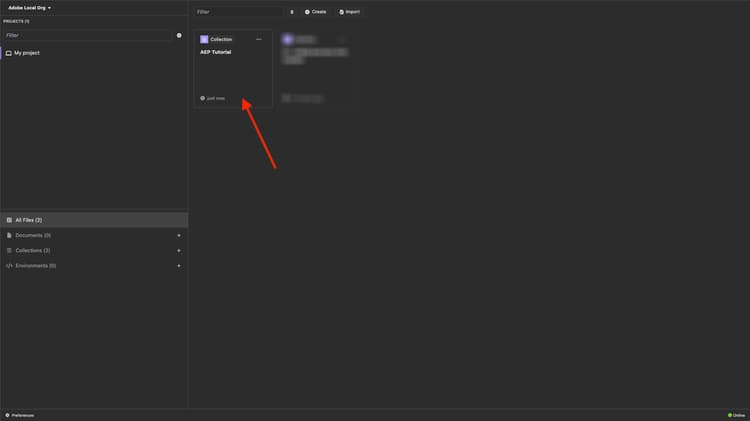Show the All Files list
750x421 pixels.
point(94,220)
